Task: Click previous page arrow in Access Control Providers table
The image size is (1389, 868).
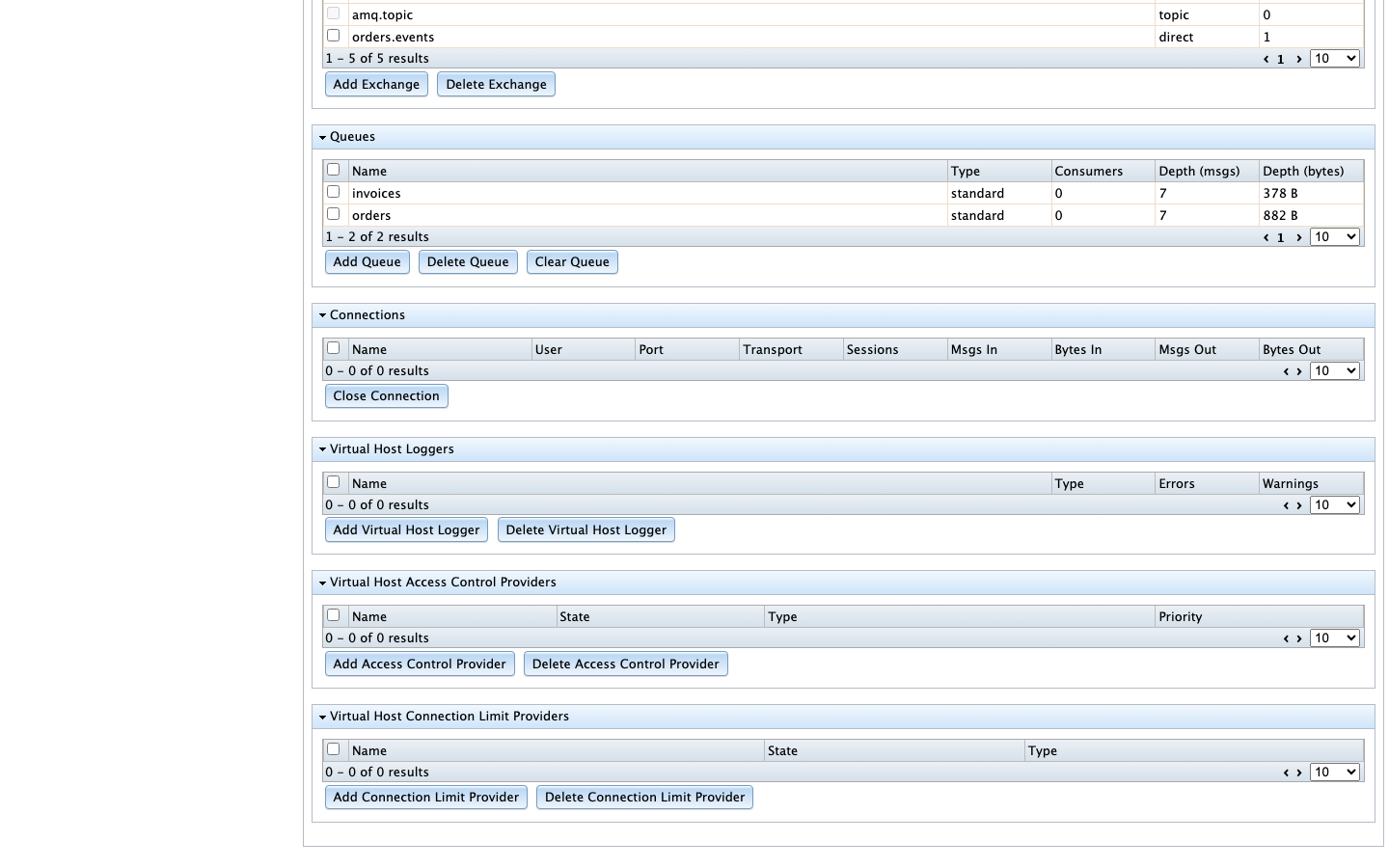Action: [x=1286, y=638]
